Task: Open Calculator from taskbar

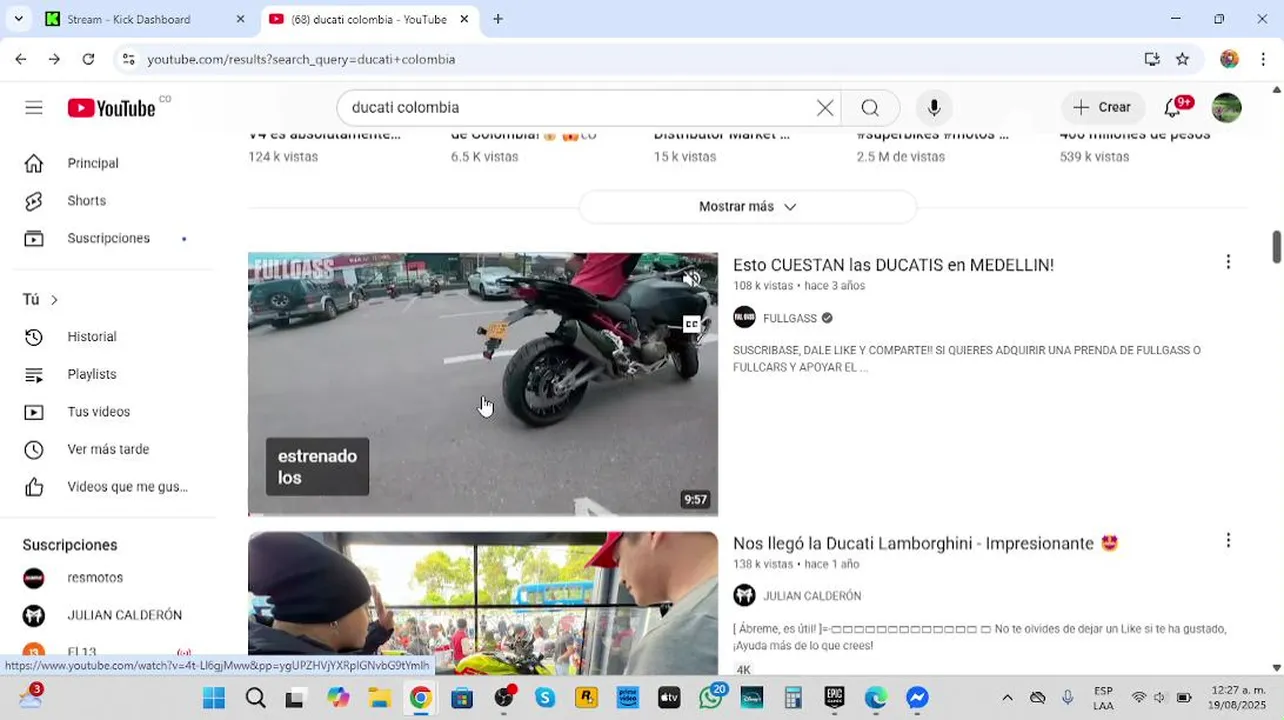Action: (793, 698)
